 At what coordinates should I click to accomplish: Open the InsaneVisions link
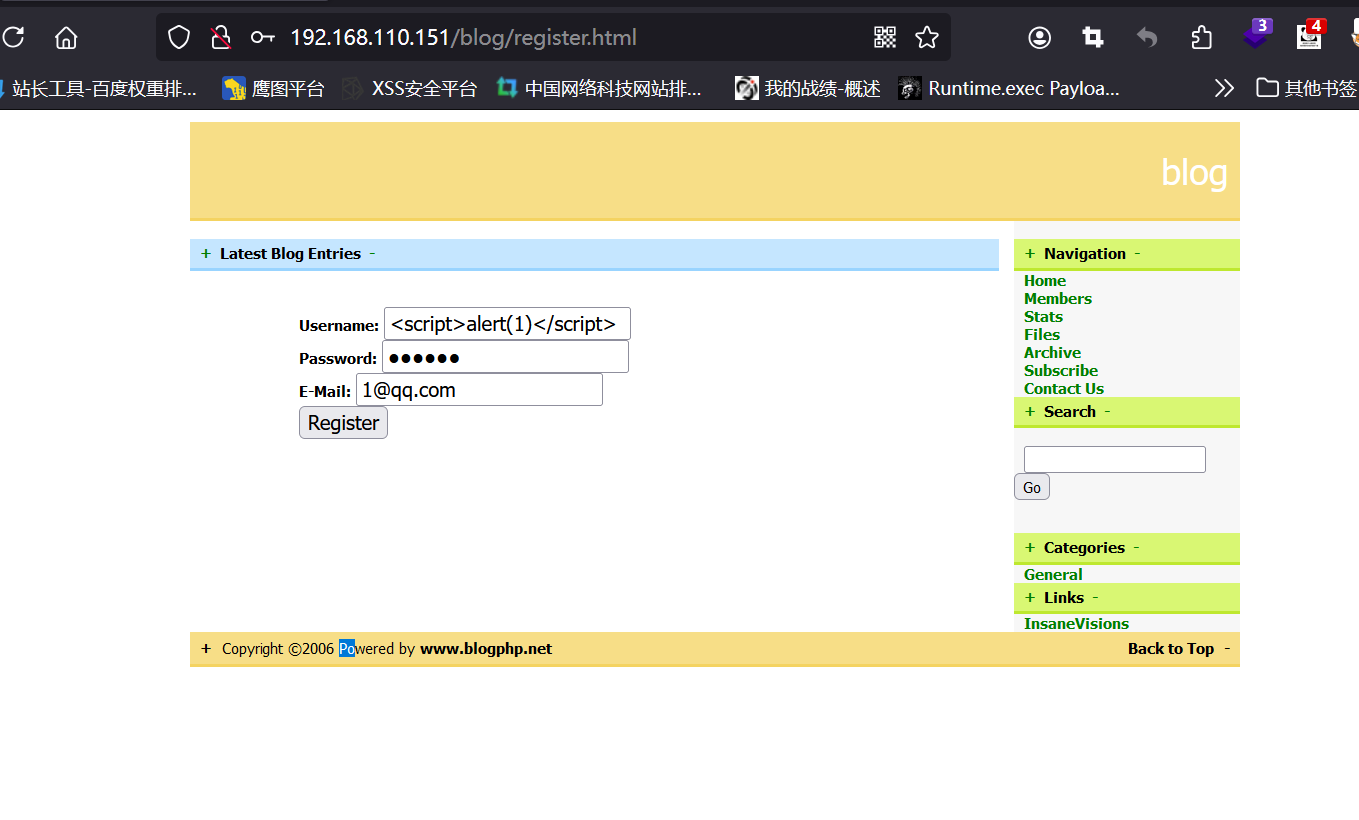click(1076, 624)
